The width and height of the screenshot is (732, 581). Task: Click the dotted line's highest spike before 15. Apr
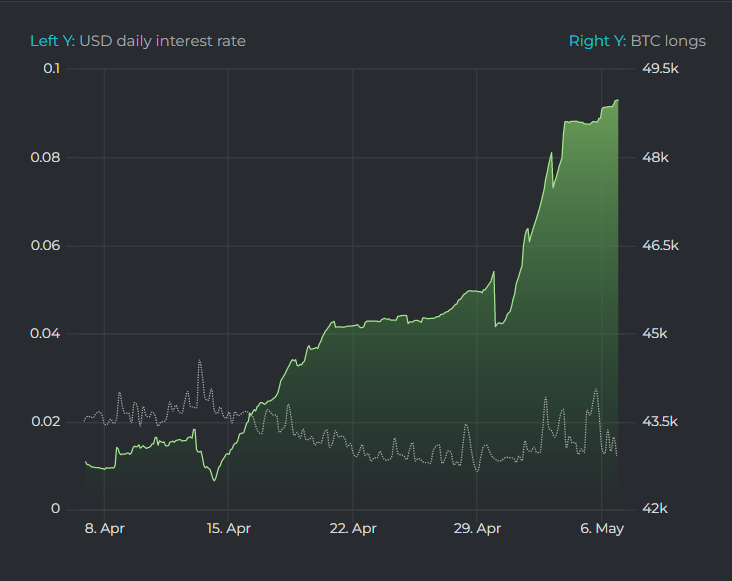pos(200,360)
